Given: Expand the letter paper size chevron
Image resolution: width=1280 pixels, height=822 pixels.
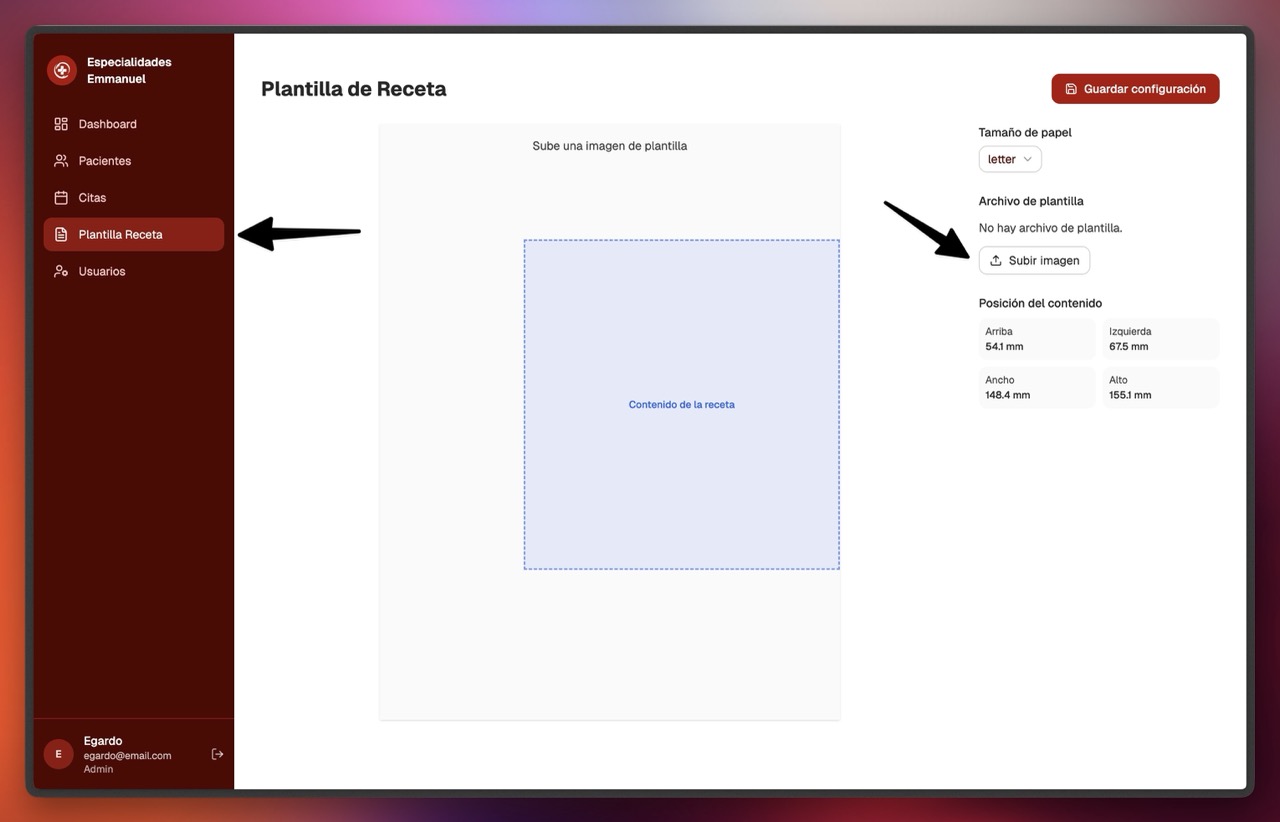Looking at the screenshot, I should pyautogui.click(x=1028, y=160).
